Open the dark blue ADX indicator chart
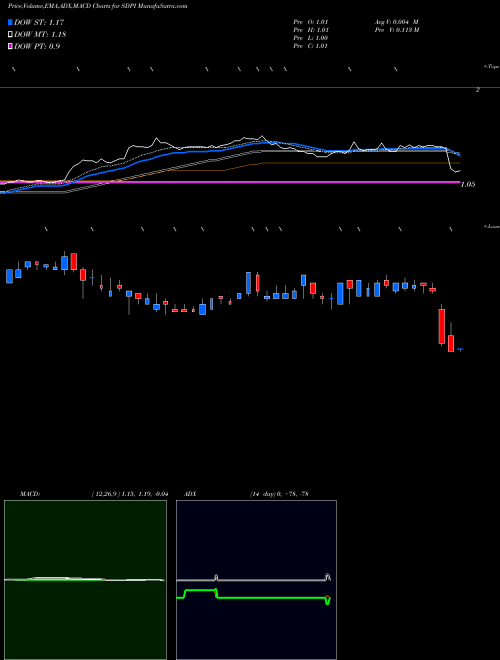This screenshot has height=660, width=500. tap(256, 580)
